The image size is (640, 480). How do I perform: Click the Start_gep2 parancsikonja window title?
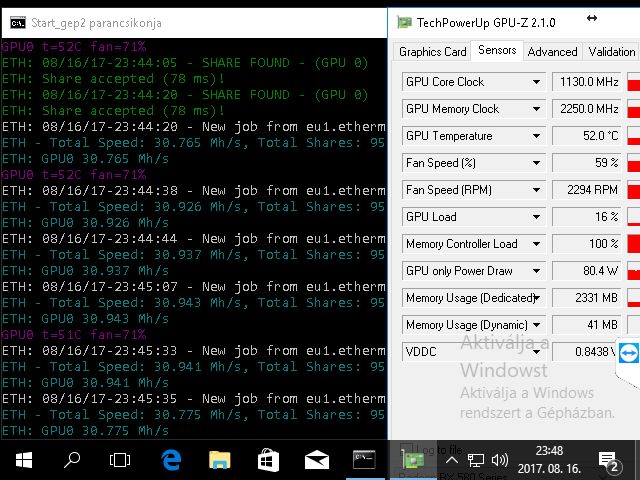click(96, 23)
